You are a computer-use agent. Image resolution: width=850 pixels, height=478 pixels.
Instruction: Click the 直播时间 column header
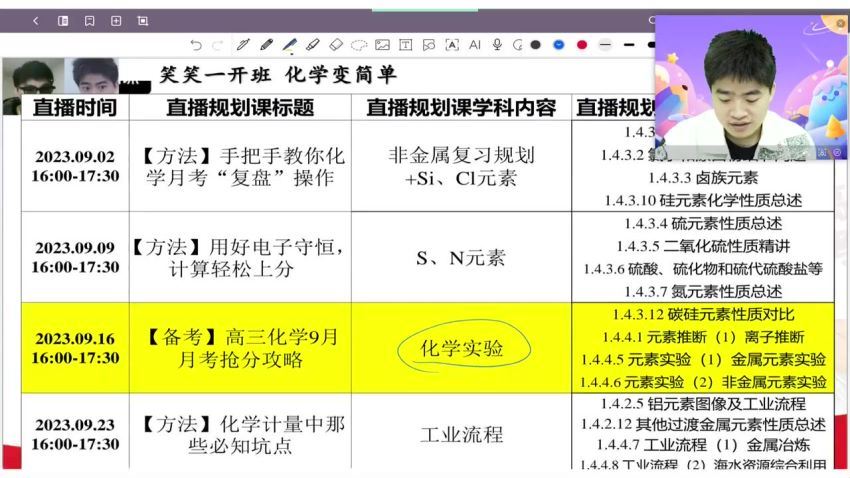[75, 107]
